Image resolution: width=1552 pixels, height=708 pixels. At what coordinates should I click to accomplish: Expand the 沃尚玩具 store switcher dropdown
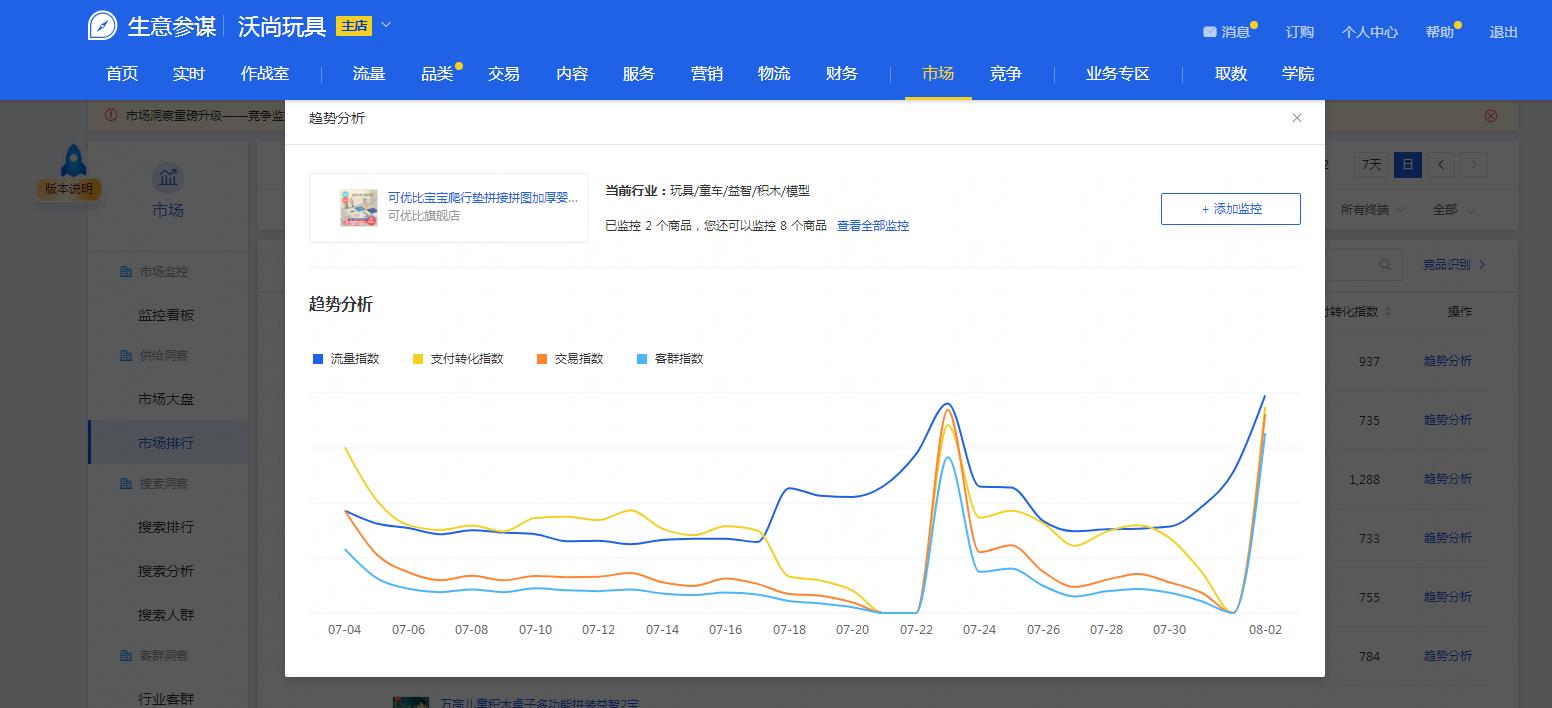(385, 25)
